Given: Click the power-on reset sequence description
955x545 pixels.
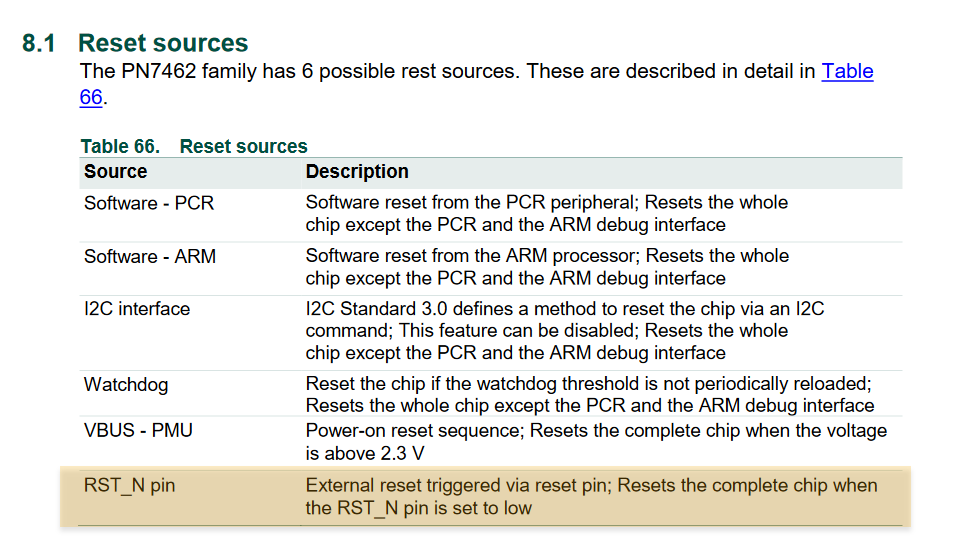Looking at the screenshot, I should click(595, 441).
